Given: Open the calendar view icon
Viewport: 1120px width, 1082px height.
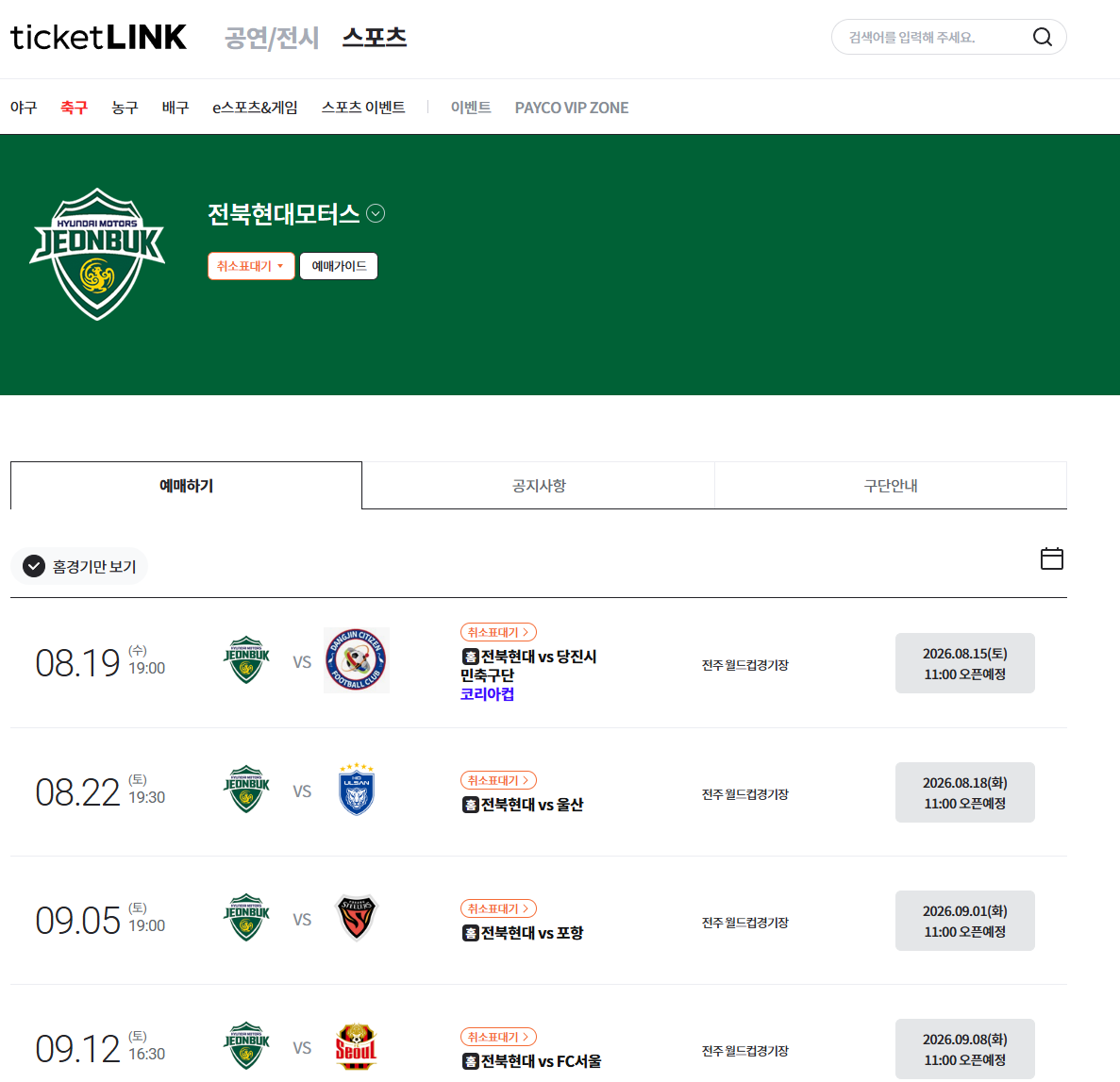Looking at the screenshot, I should tap(1051, 558).
